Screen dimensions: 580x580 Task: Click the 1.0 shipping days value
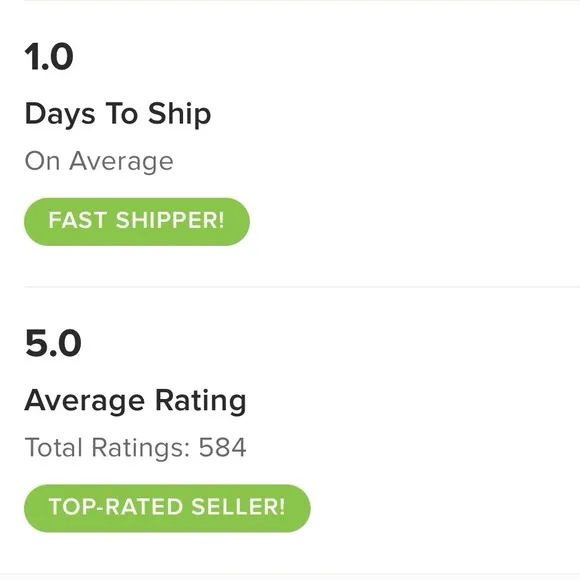click(x=49, y=57)
